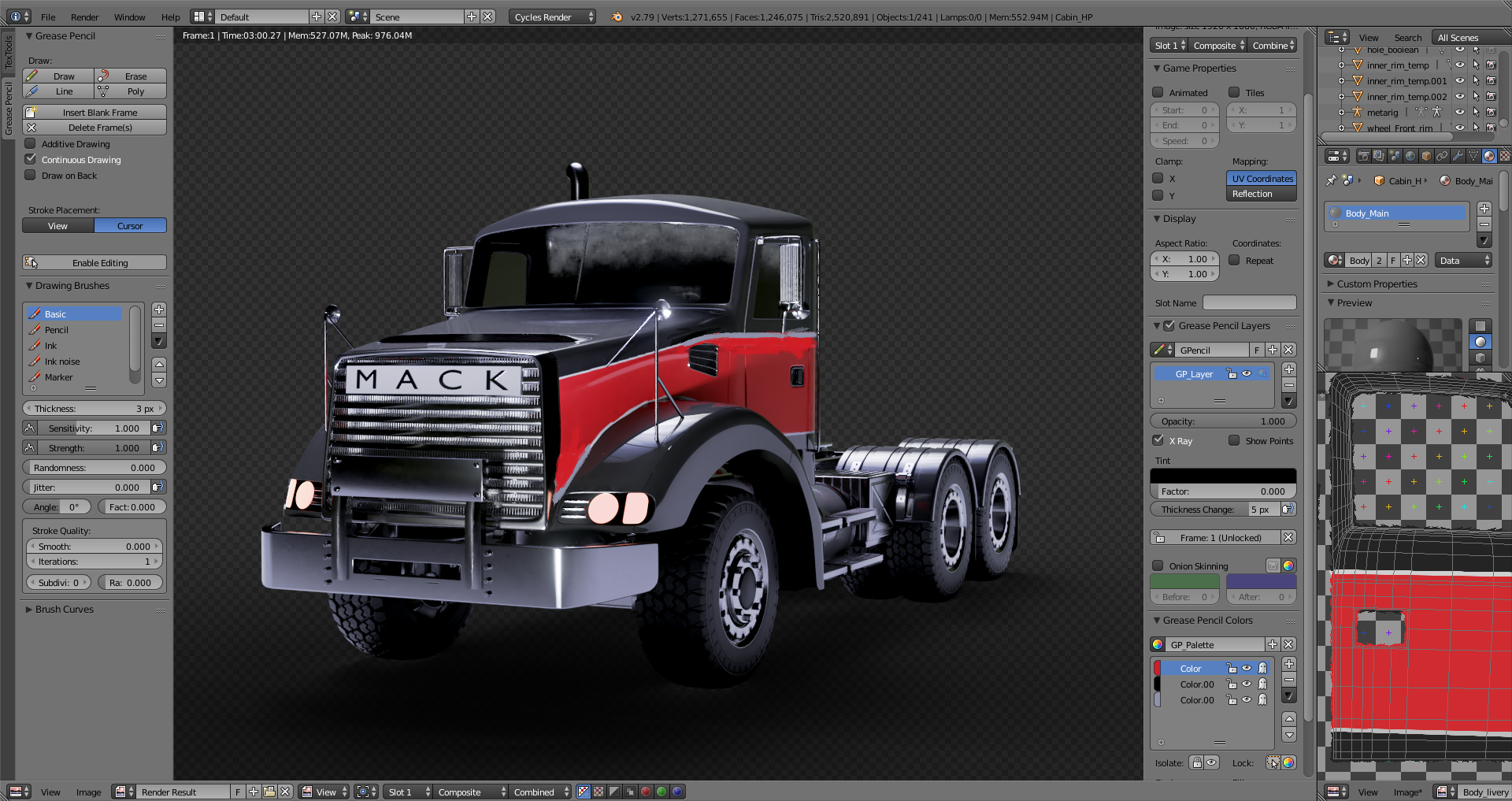Lock the GP_Layer padlock icon
1512x801 pixels.
[1232, 374]
